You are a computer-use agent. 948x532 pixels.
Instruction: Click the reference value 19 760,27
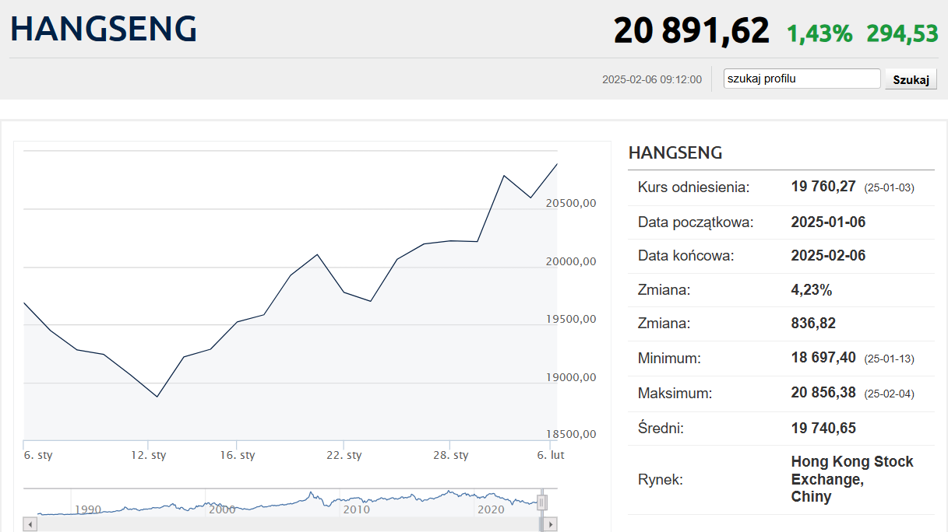point(823,186)
